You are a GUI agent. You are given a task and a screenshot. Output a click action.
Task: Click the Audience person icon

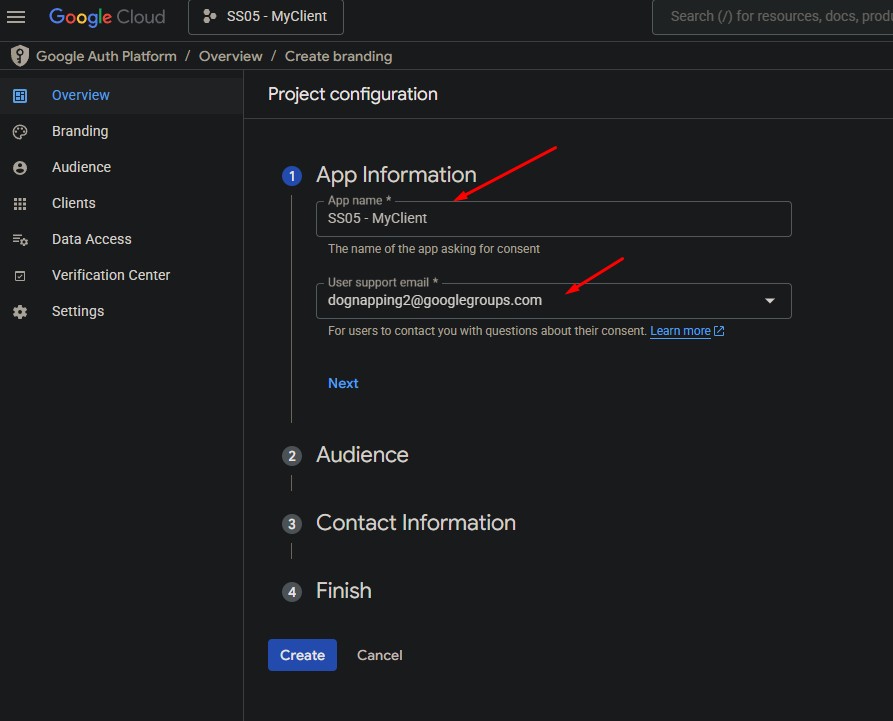[20, 168]
